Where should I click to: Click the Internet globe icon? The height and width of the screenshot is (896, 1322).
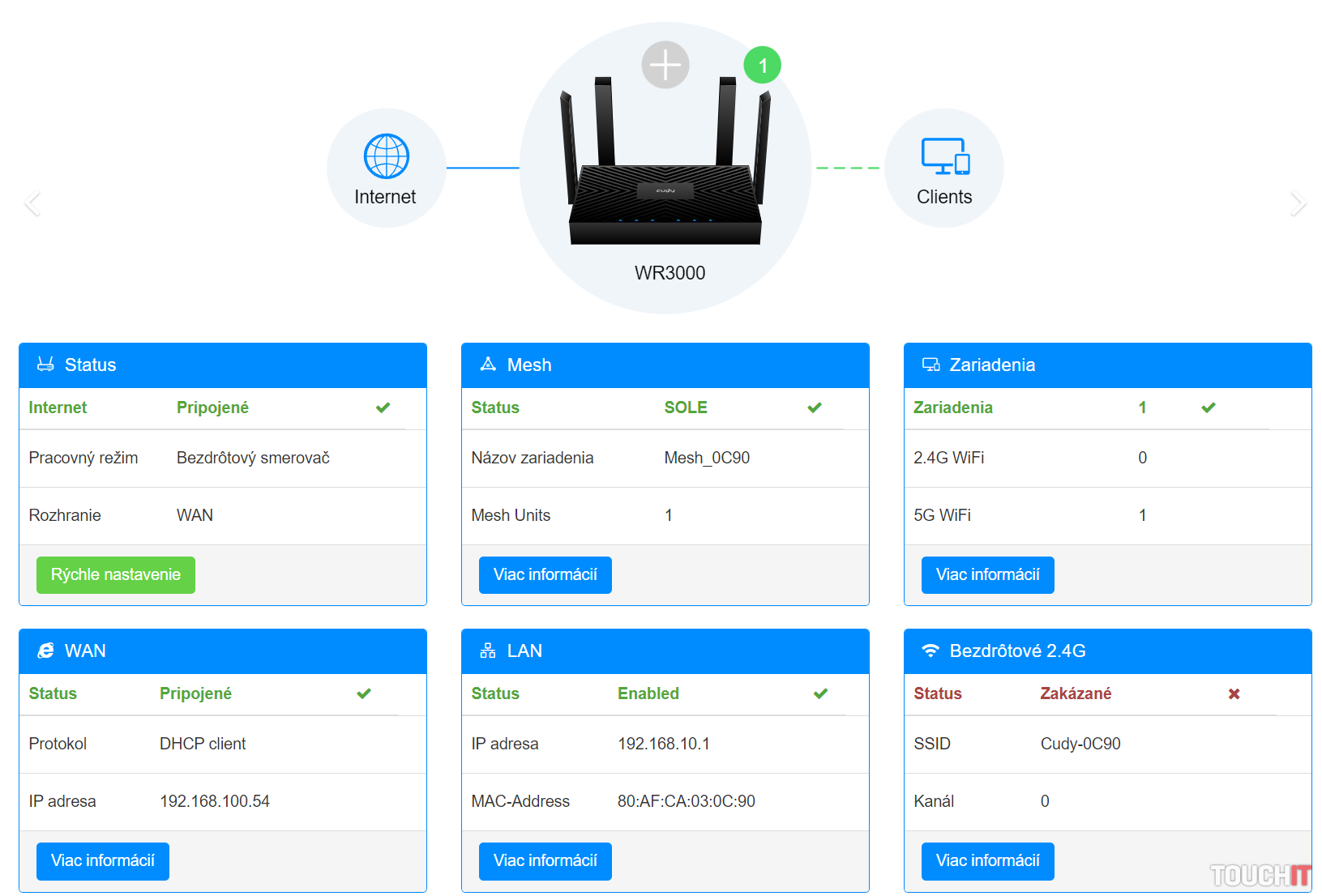[x=386, y=156]
